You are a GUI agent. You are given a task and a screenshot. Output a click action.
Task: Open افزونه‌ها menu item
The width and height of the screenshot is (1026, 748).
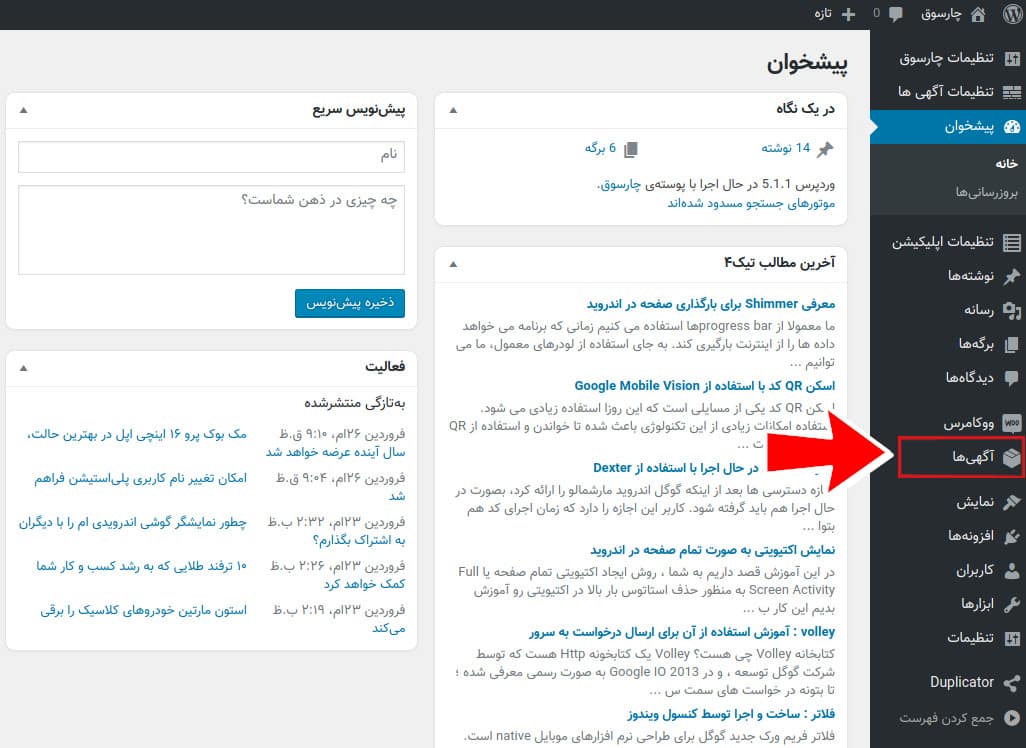pyautogui.click(x=971, y=537)
